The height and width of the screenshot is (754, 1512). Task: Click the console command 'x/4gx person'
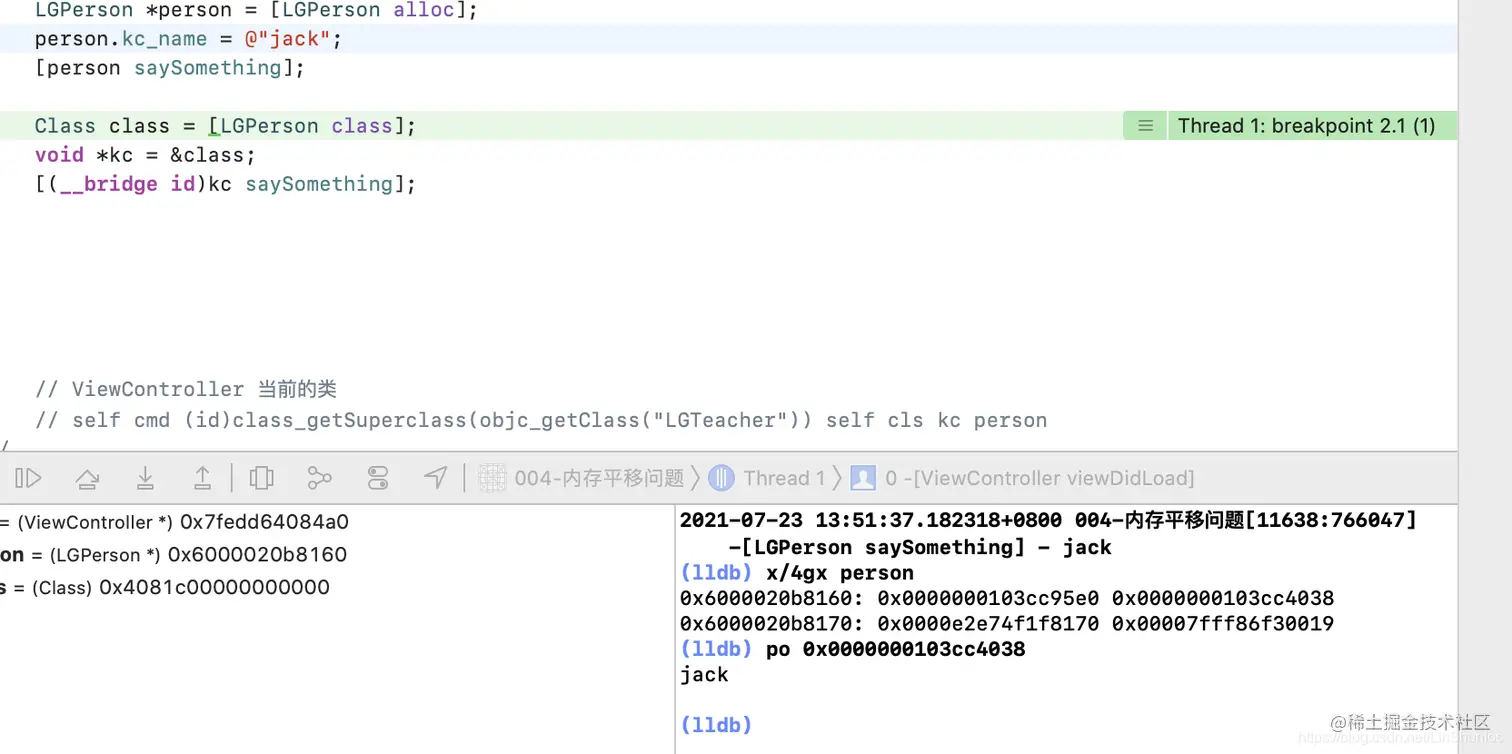(x=840, y=573)
